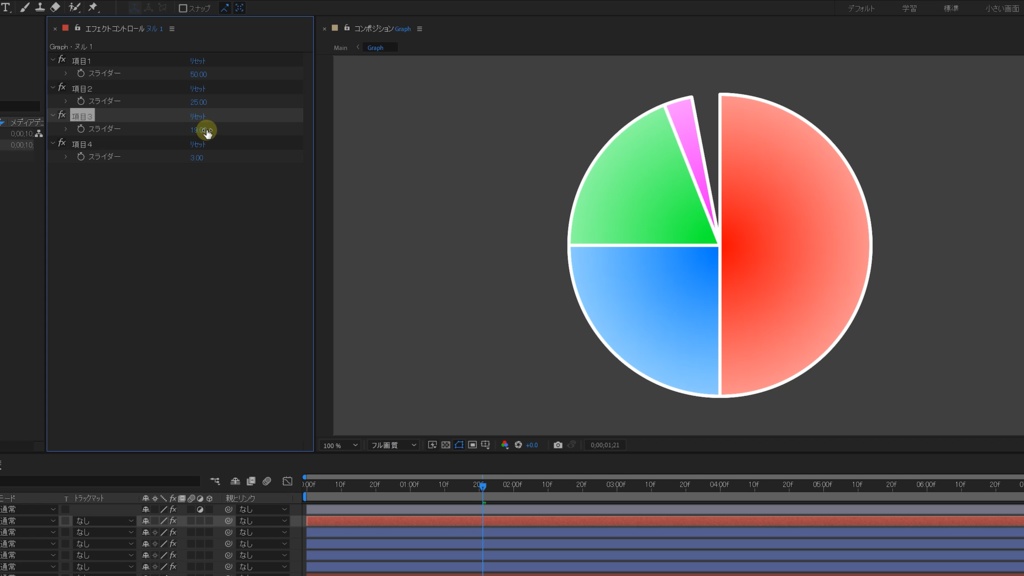Collapse the 項目1 effect group
1024x576 pixels.
(x=53, y=60)
